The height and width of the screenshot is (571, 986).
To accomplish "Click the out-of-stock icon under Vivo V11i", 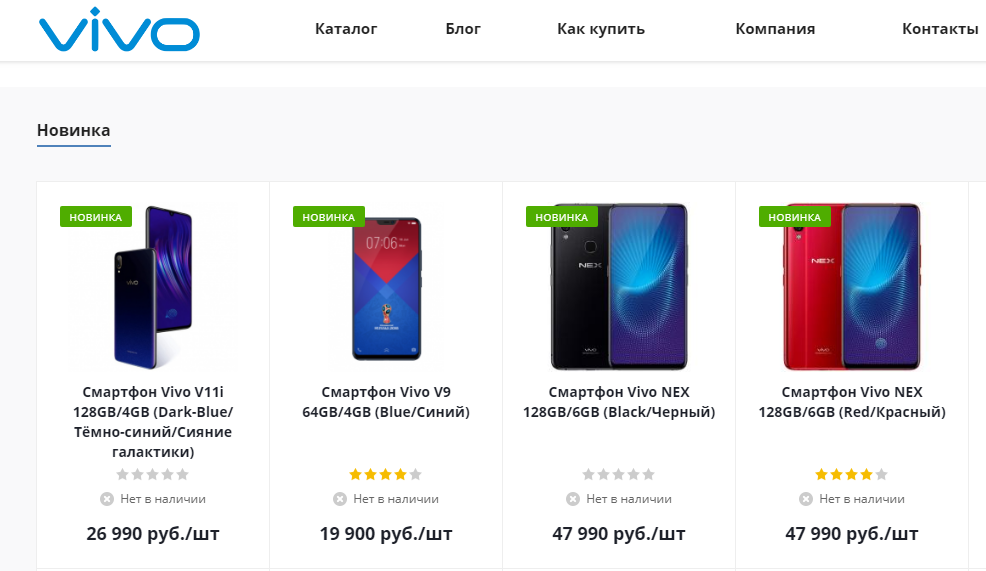I will point(107,499).
